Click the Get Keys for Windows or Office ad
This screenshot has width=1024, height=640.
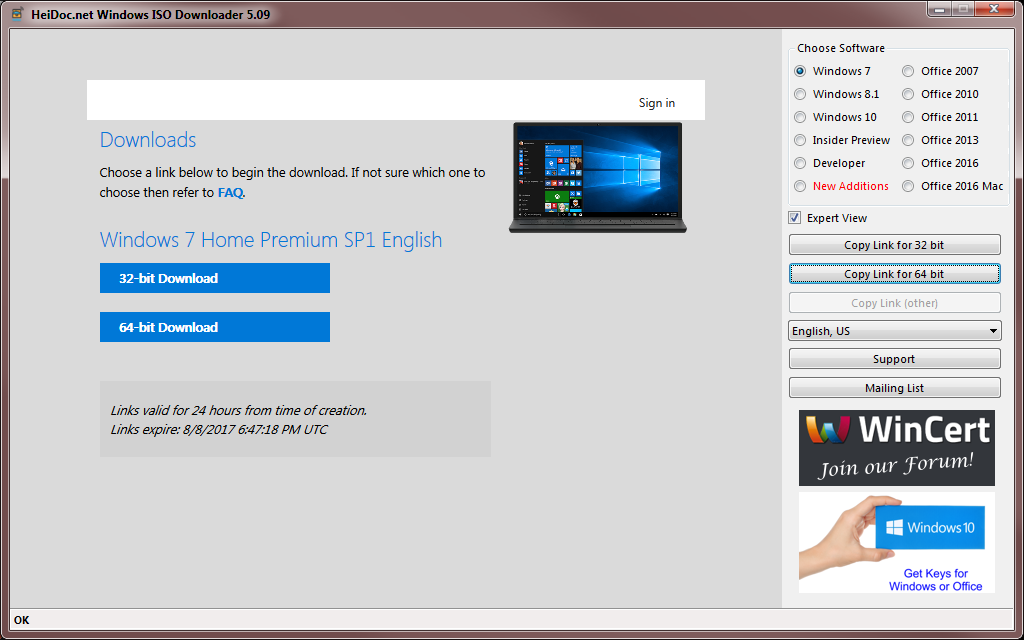point(897,543)
